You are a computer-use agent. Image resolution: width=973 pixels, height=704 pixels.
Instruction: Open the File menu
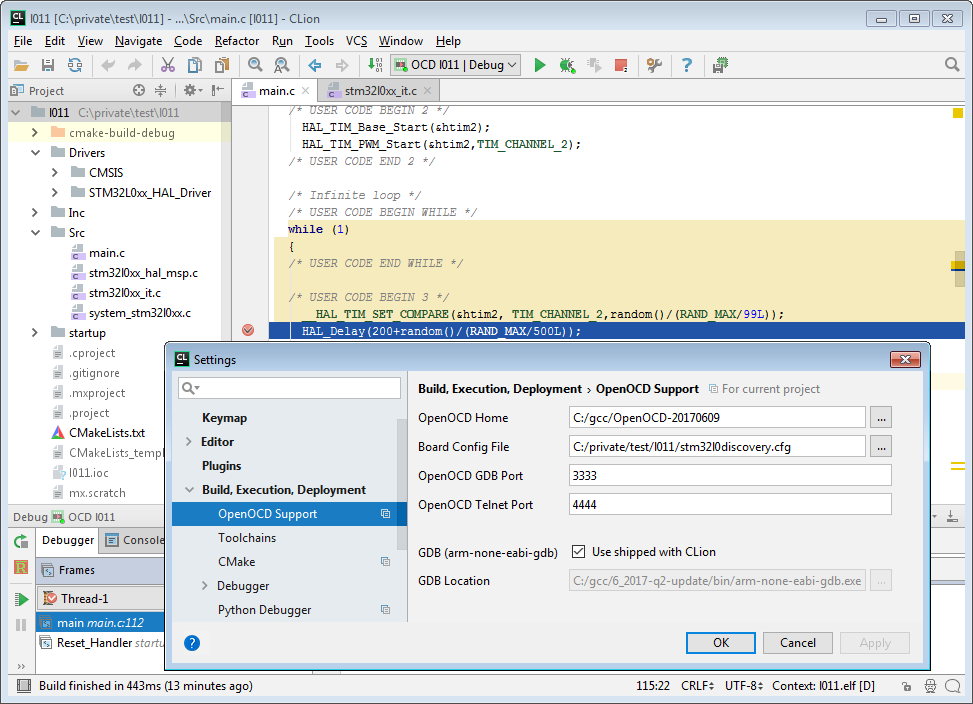point(23,41)
